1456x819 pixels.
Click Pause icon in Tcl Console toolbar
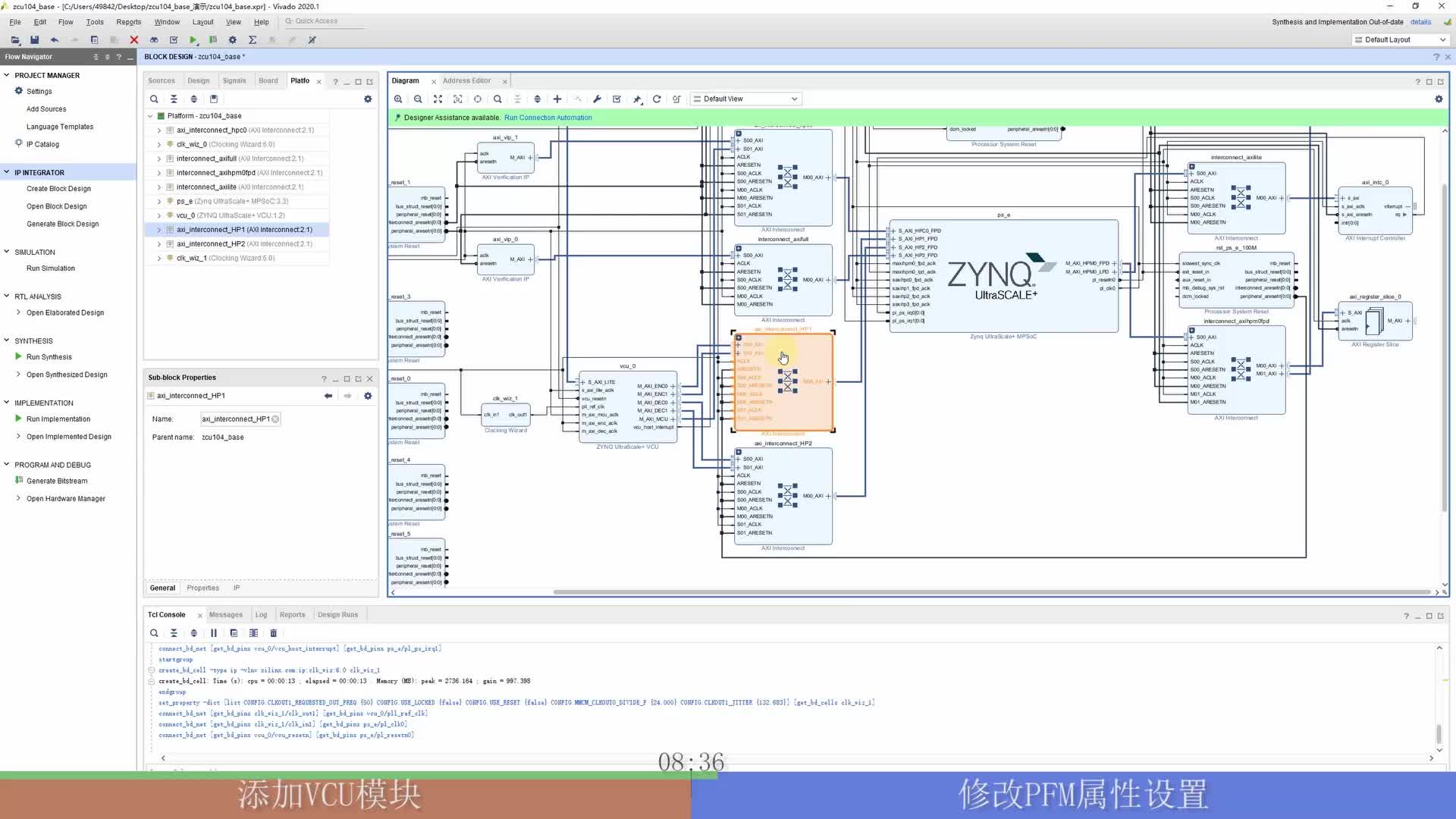(x=214, y=632)
